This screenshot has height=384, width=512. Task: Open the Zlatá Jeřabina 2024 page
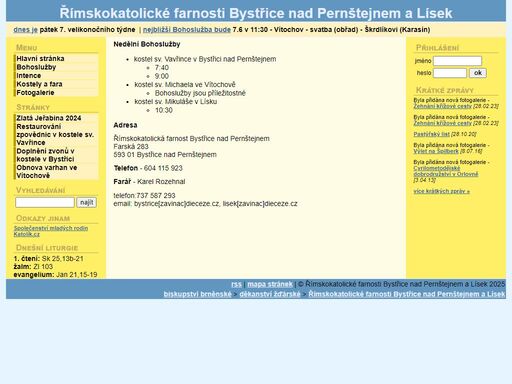point(57,118)
